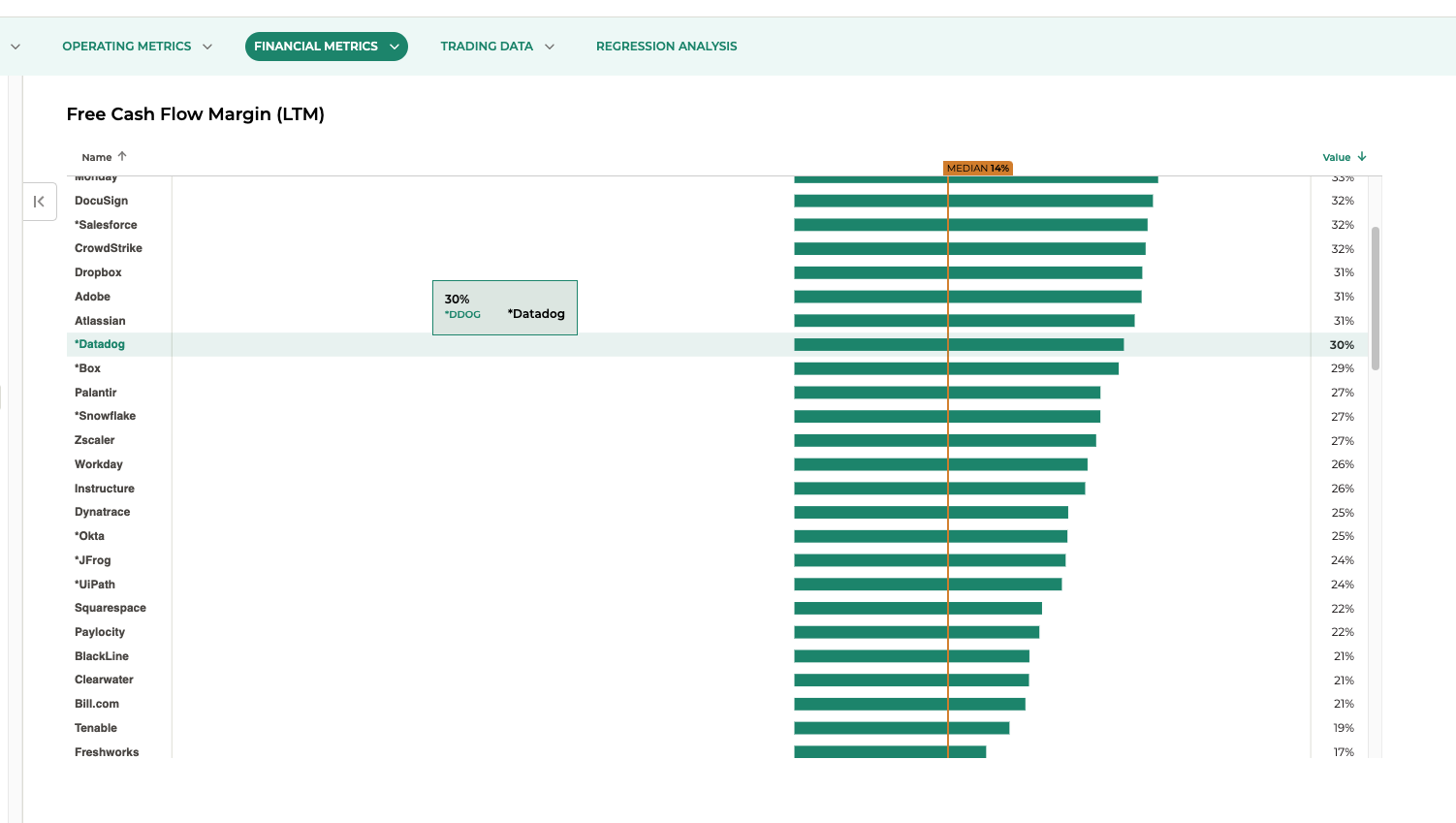The image size is (1456, 823).
Task: Select the Freshworks row name
Action: point(107,752)
